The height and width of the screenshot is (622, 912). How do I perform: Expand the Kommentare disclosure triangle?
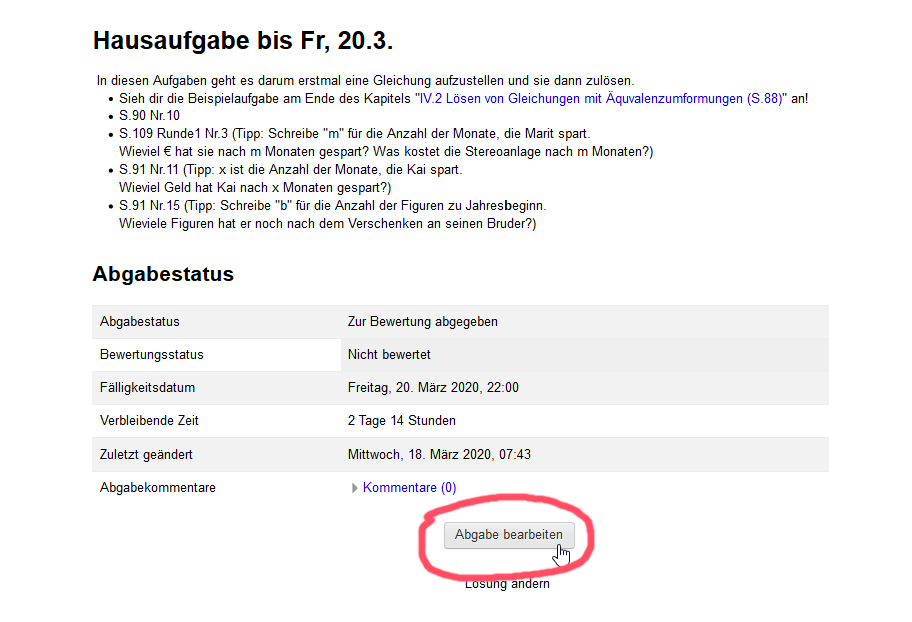[x=355, y=488]
